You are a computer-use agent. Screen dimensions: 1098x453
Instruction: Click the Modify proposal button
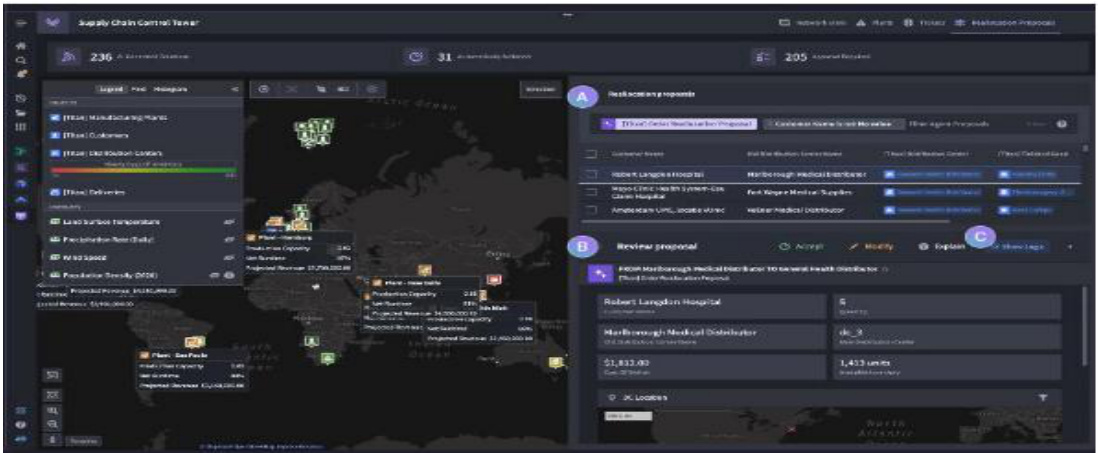pos(870,246)
